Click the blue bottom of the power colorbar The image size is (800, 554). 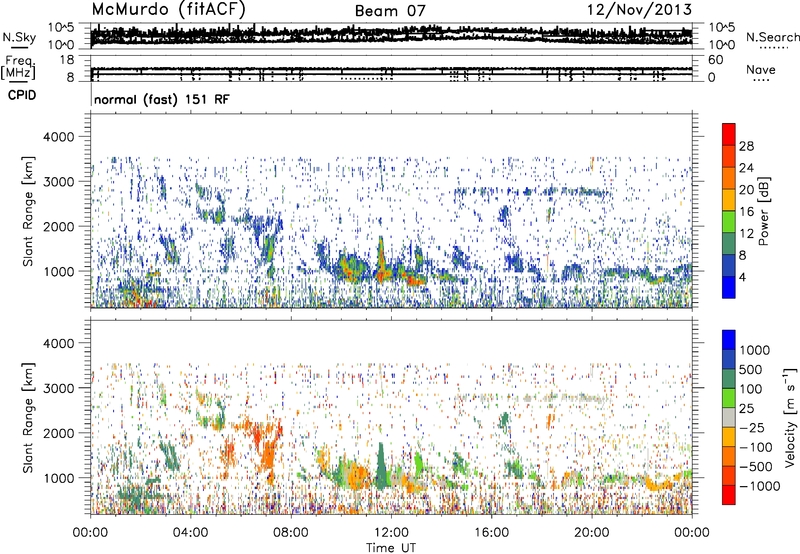(729, 288)
